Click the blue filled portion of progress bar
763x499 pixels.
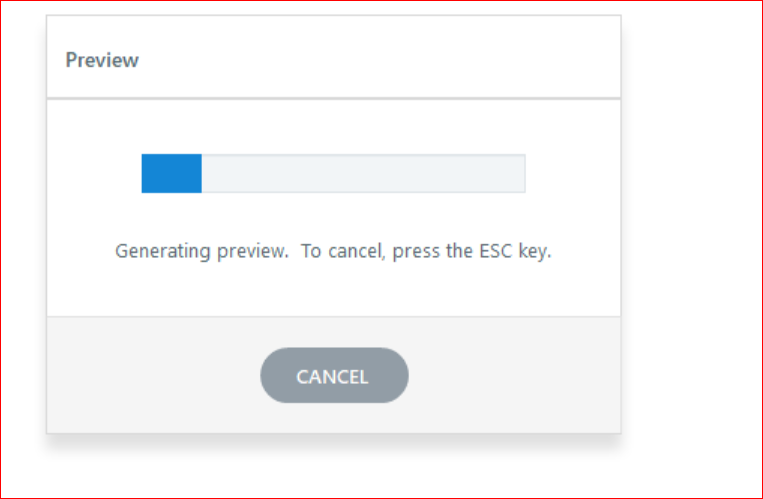(171, 173)
